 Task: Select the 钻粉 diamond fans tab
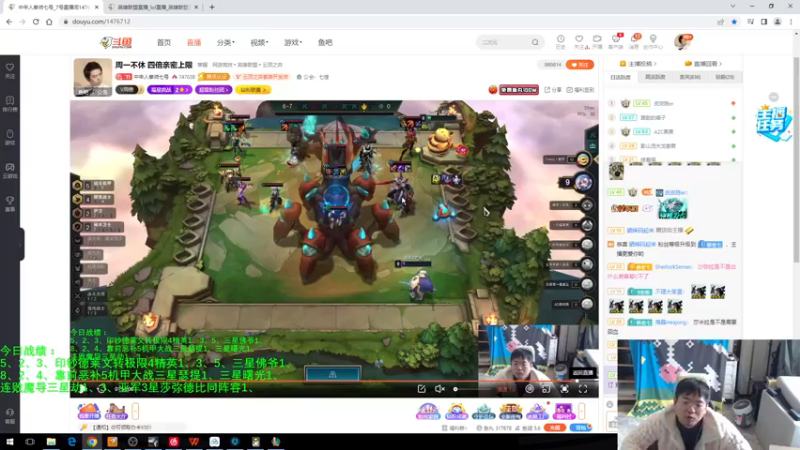(x=724, y=77)
